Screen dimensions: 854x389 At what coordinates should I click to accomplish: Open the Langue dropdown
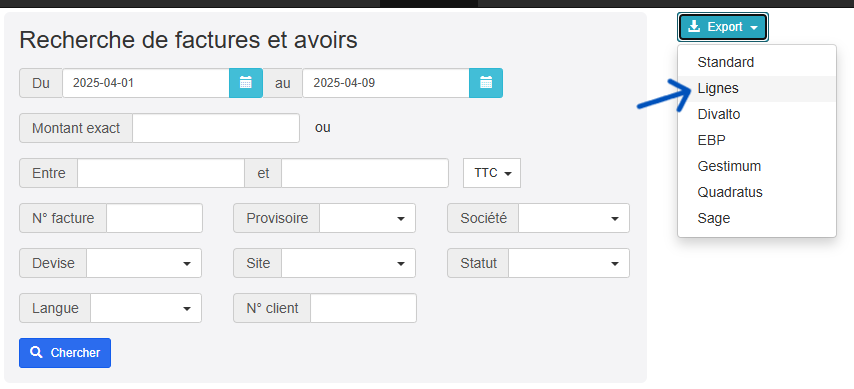click(x=146, y=308)
